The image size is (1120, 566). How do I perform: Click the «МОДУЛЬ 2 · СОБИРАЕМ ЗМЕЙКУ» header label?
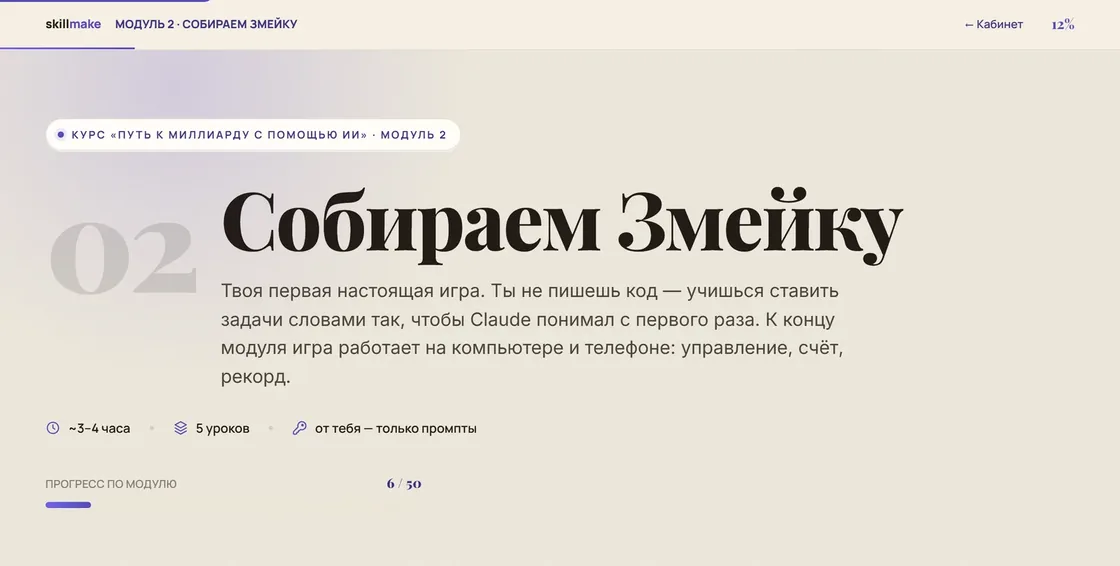click(x=206, y=24)
